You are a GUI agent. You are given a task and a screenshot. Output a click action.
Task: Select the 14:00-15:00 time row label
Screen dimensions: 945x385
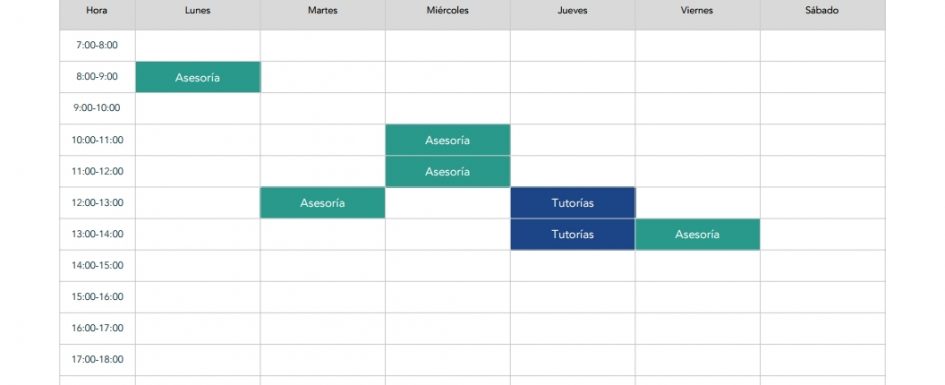point(97,266)
